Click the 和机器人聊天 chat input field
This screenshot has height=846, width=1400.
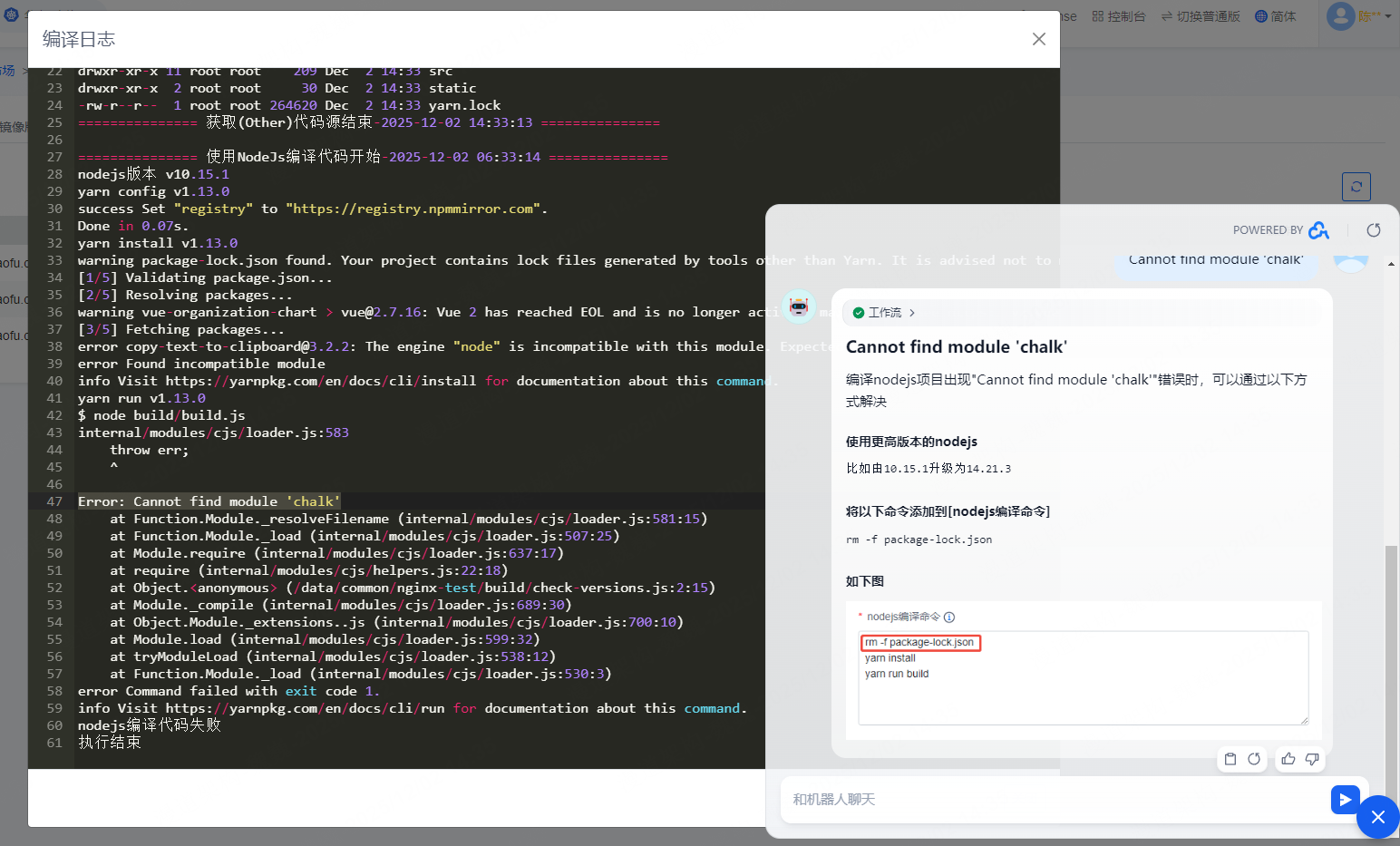(x=1052, y=799)
